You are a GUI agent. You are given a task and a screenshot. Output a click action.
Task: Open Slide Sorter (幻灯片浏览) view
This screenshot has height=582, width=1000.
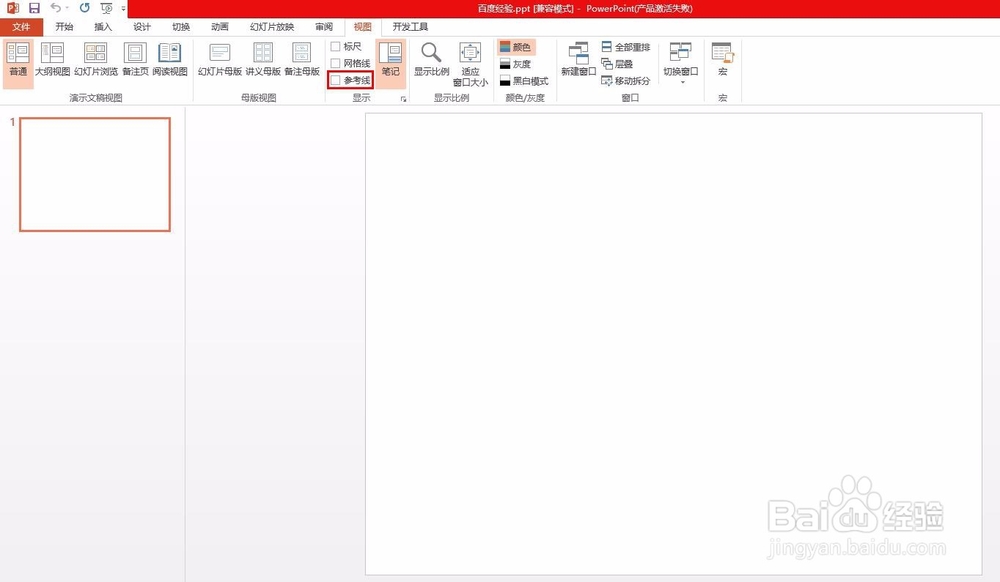[x=96, y=61]
